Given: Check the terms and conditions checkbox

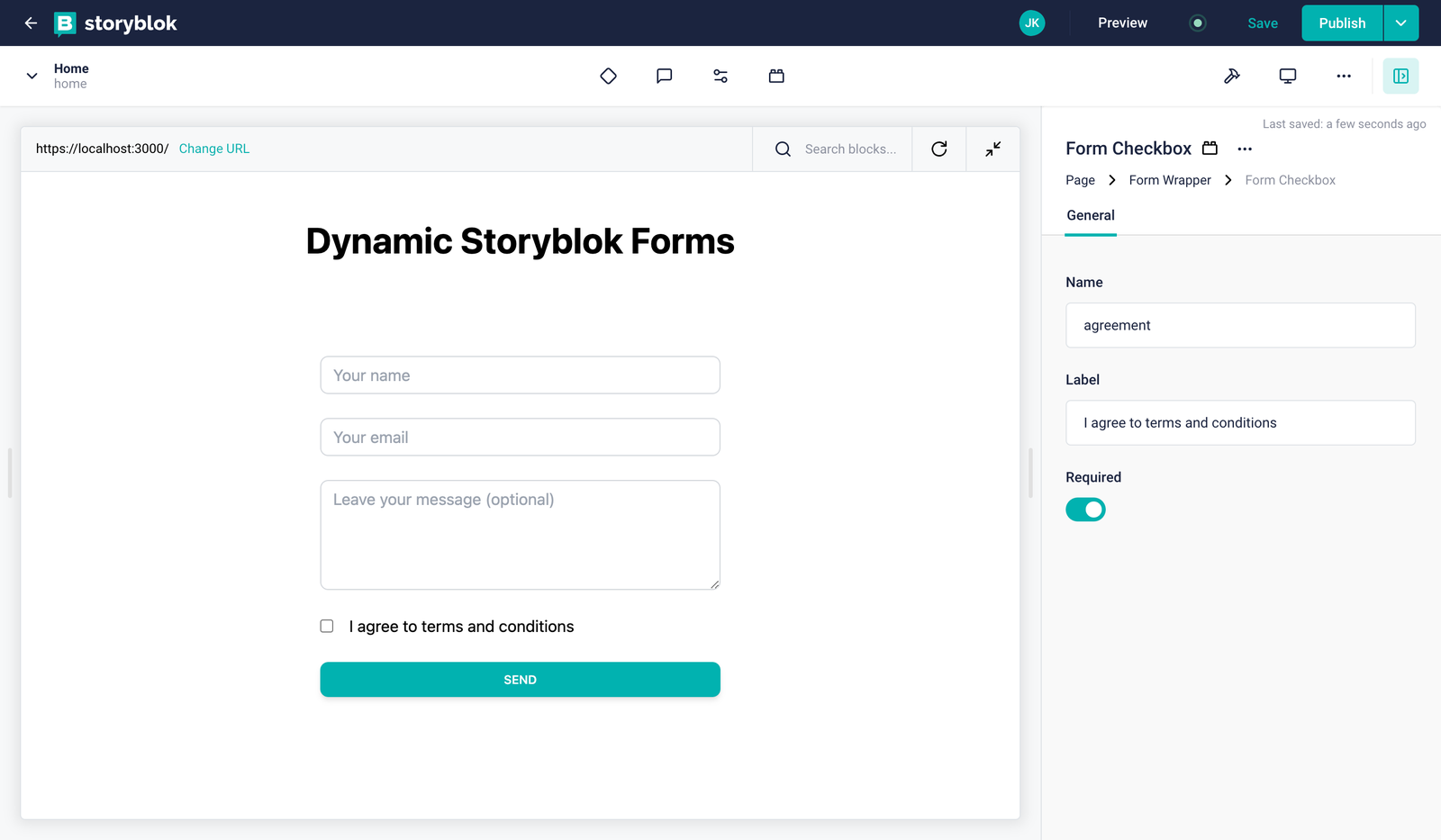Looking at the screenshot, I should click(327, 627).
